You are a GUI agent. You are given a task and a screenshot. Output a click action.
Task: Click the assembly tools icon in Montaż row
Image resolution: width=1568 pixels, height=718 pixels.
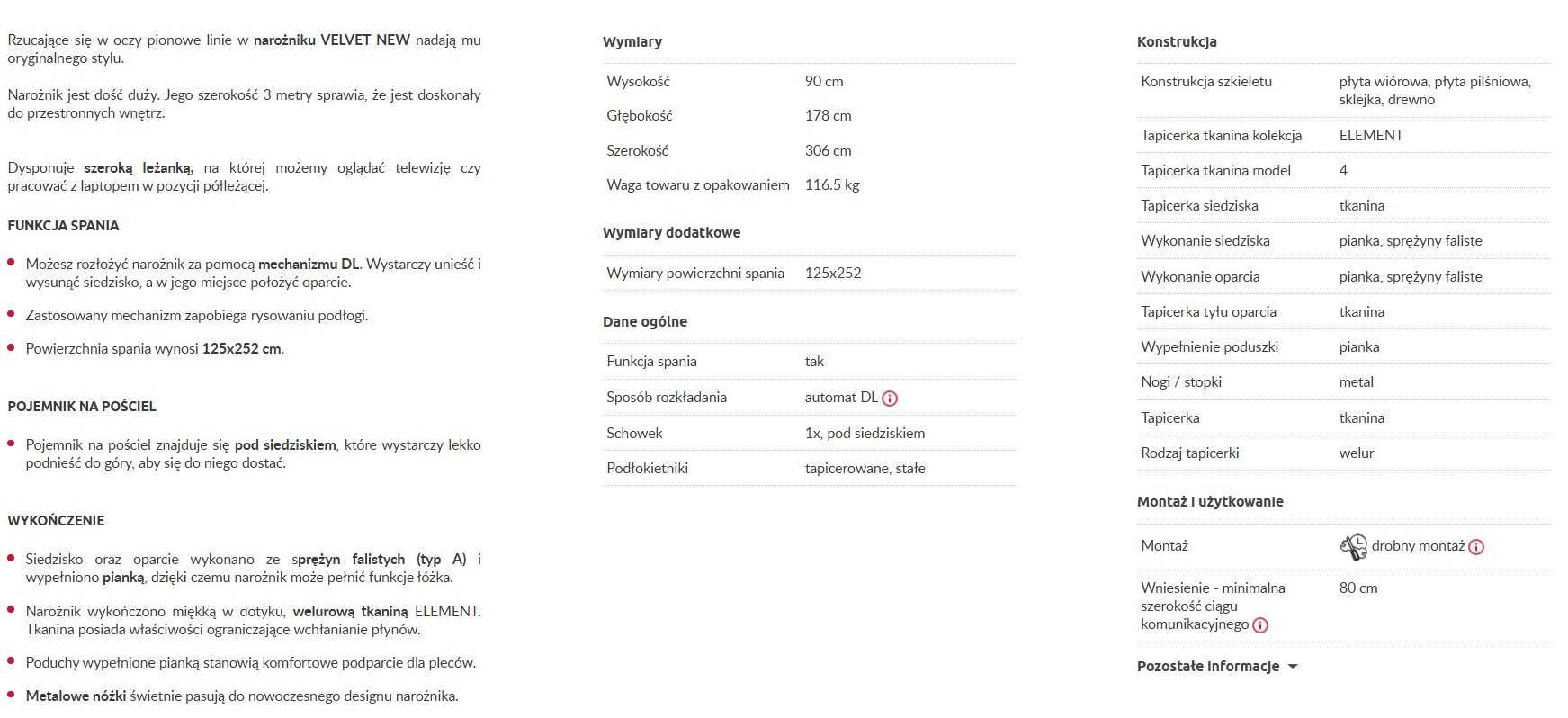1353,546
